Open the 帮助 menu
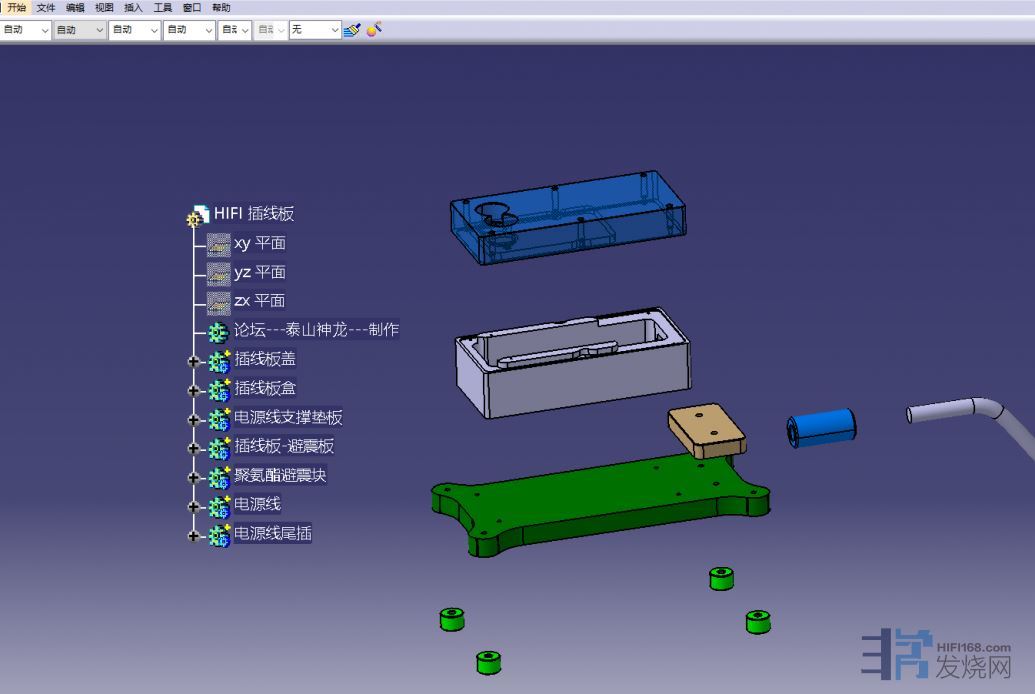1035x694 pixels. (x=221, y=7)
